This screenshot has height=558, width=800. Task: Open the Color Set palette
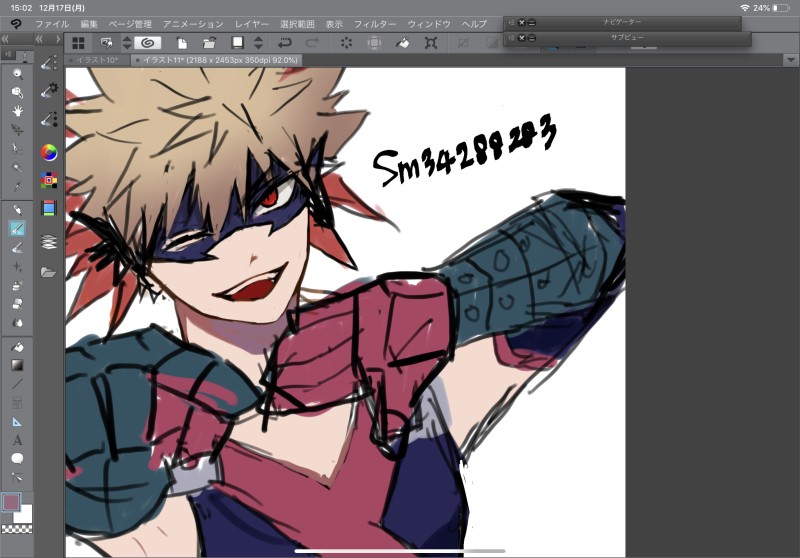[x=49, y=180]
